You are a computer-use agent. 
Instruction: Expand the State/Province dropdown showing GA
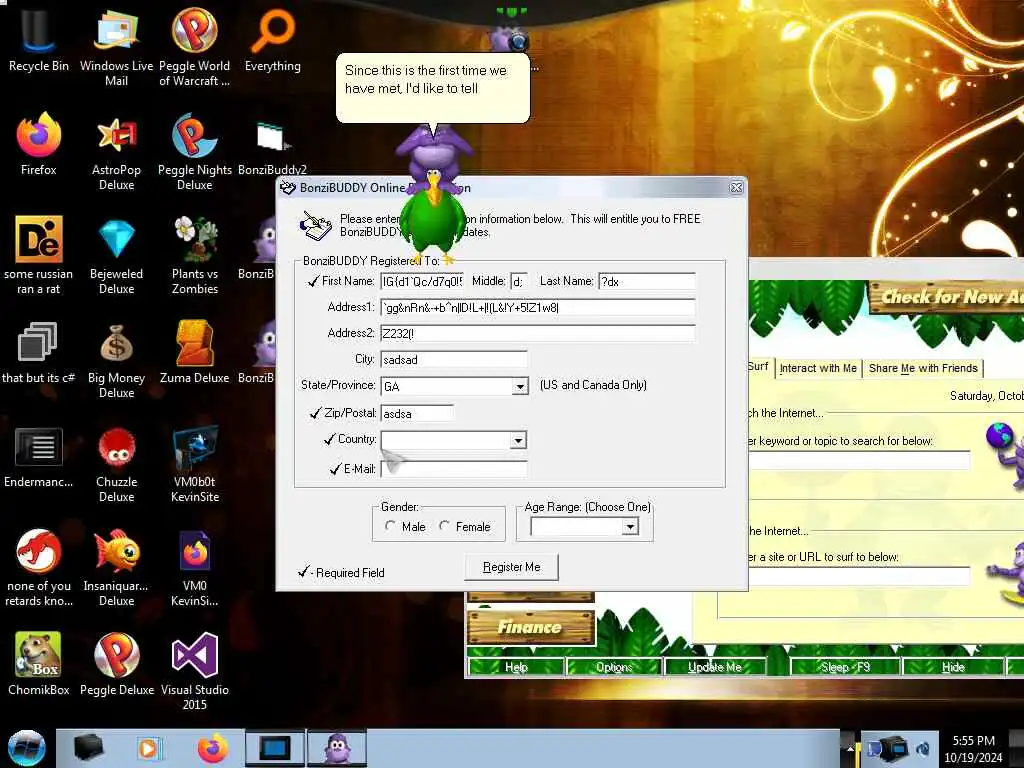pos(520,387)
